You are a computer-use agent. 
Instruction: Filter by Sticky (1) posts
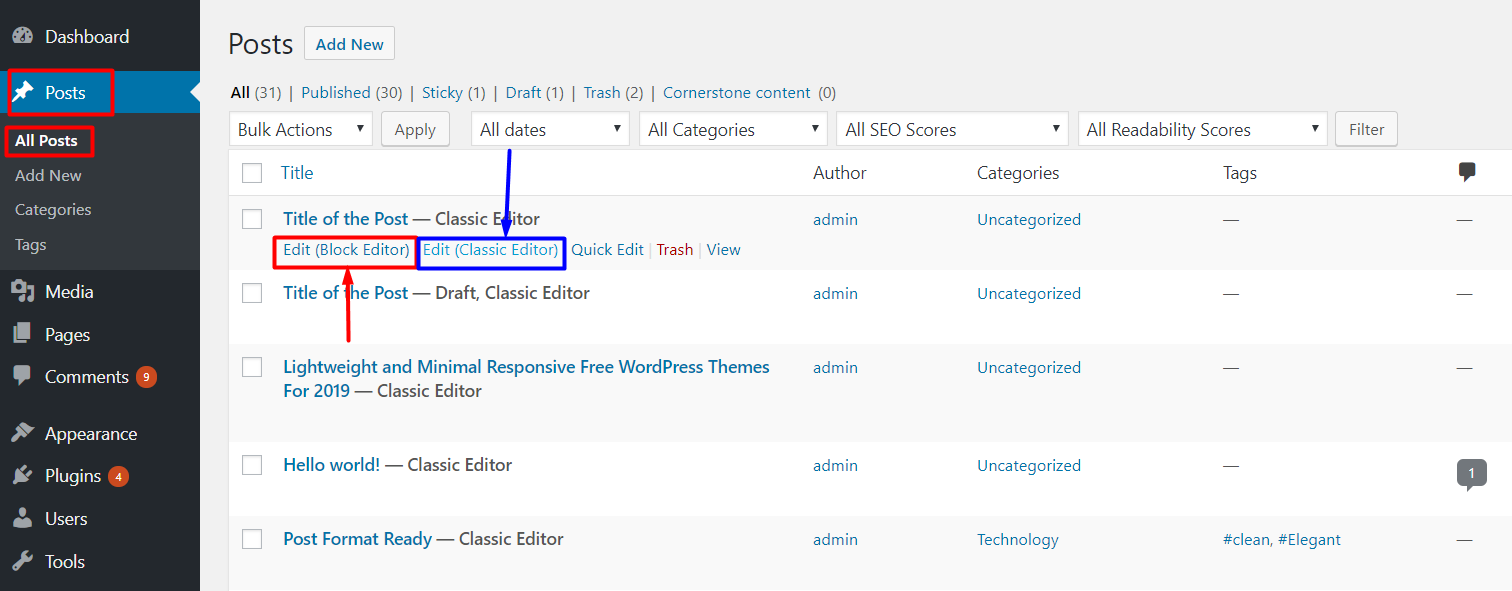click(454, 92)
